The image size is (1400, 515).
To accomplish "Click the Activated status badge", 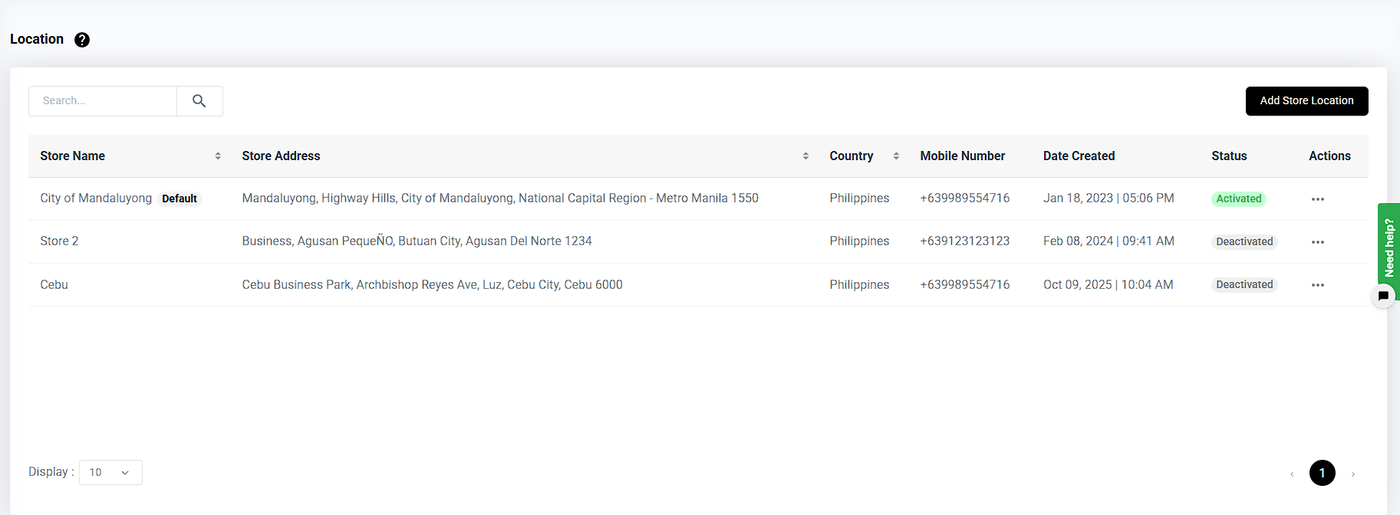I will coord(1239,199).
